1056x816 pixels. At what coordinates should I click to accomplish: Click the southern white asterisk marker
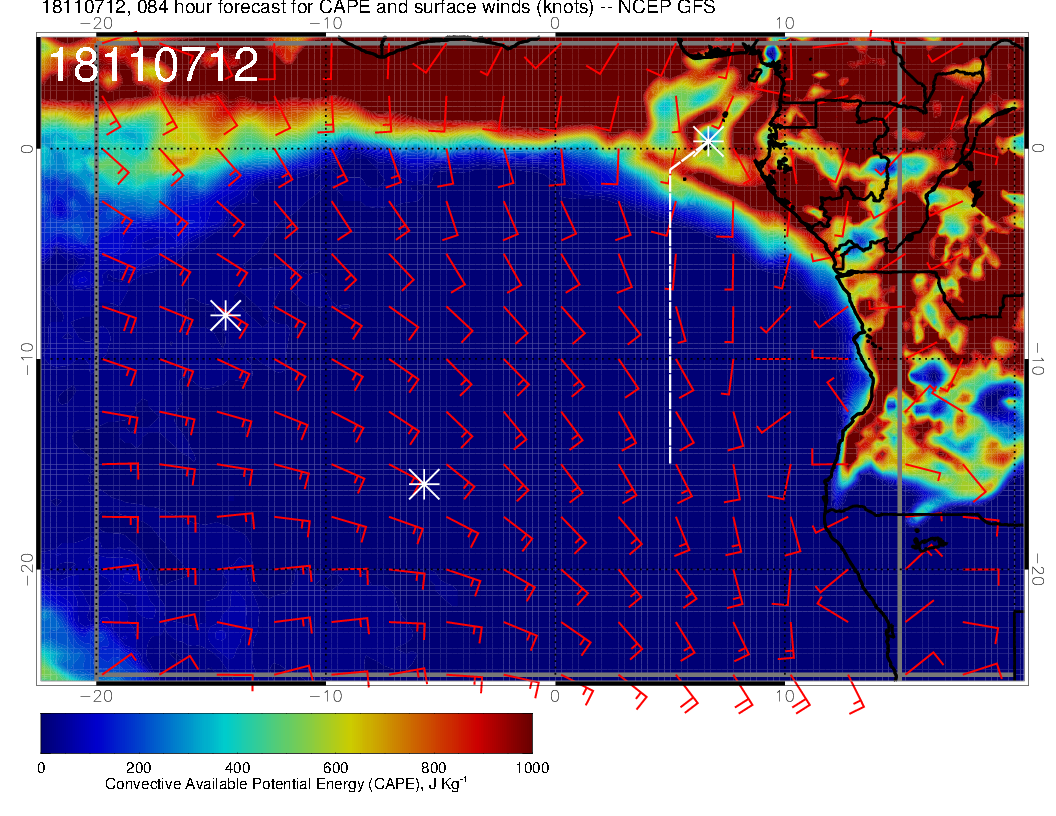click(424, 484)
